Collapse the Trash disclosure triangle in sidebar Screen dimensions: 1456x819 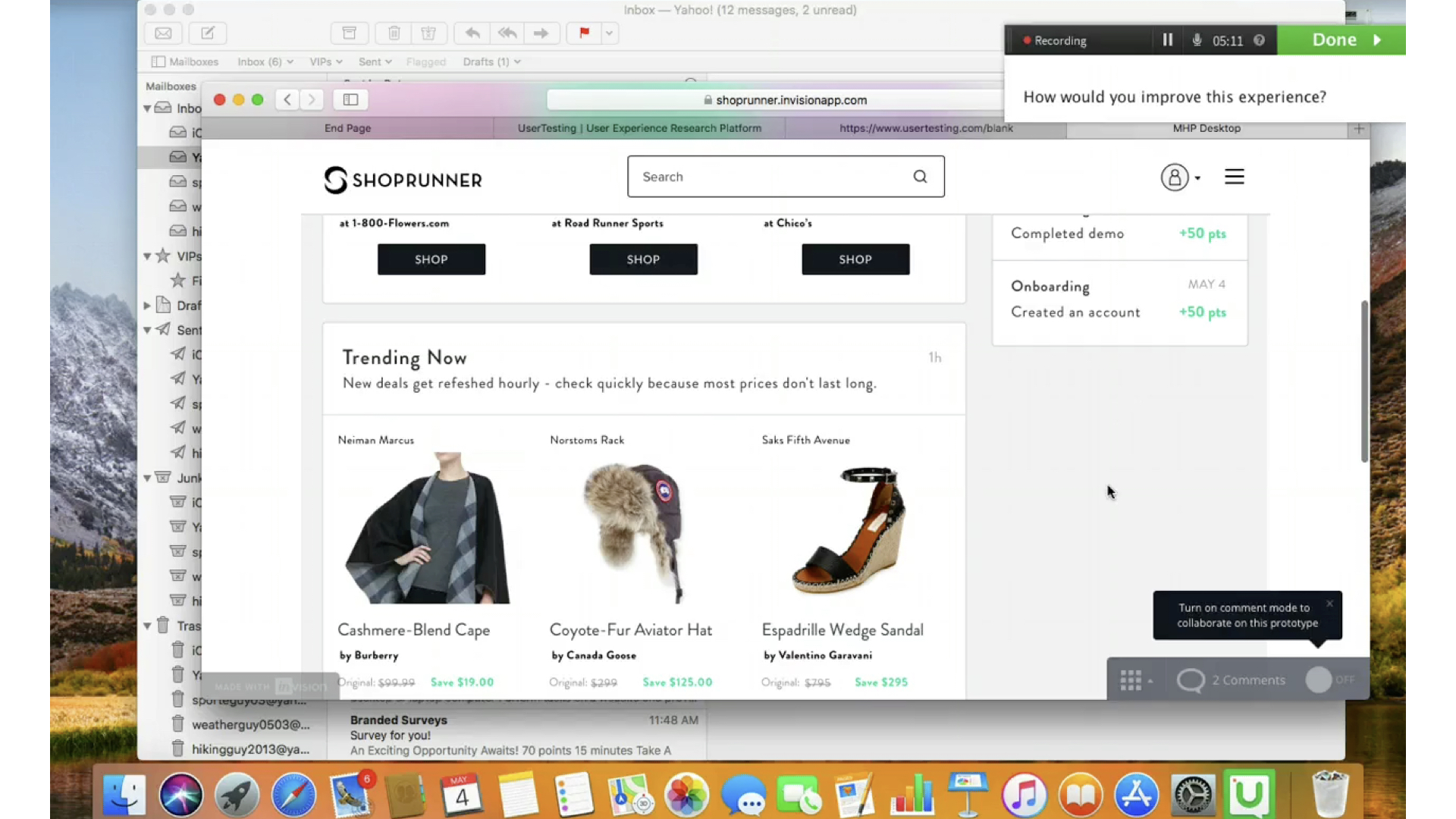(147, 626)
